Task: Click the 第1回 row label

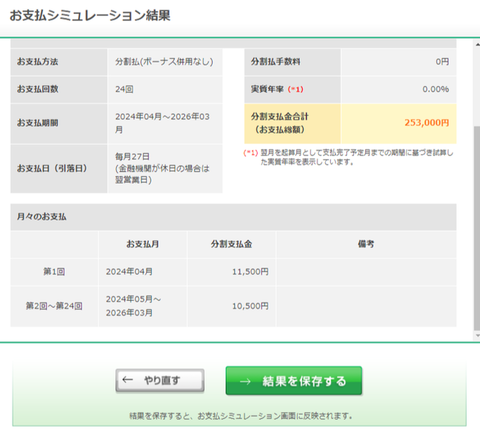Action: point(54,272)
